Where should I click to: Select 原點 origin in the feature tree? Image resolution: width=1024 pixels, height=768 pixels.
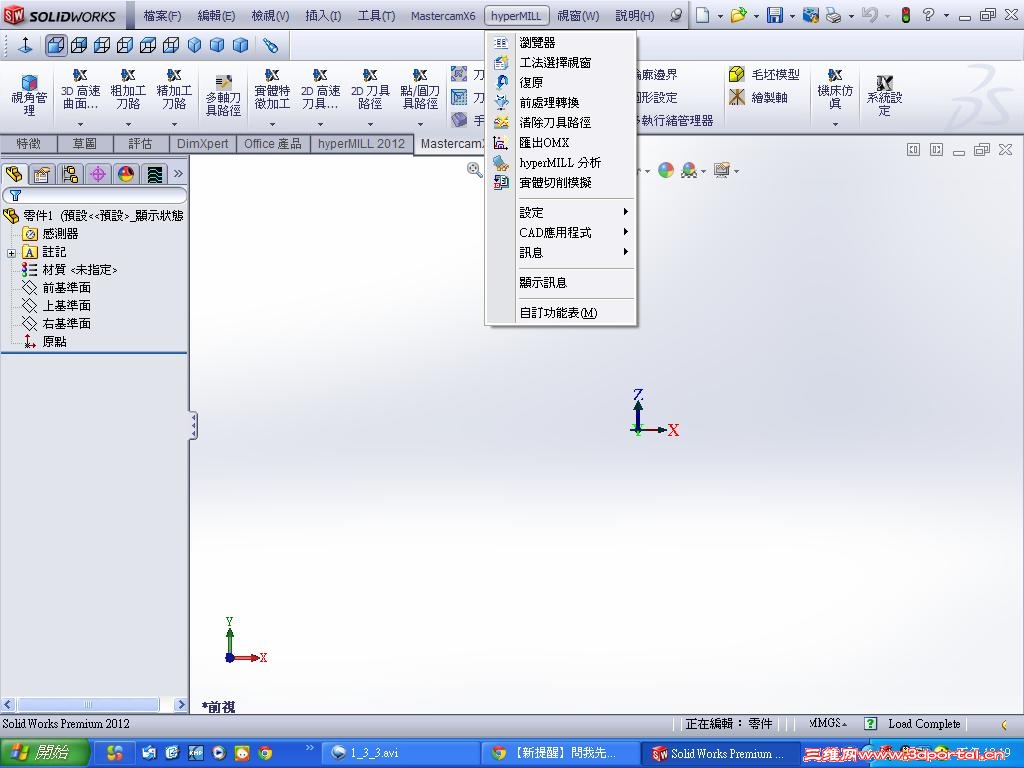pyautogui.click(x=54, y=342)
